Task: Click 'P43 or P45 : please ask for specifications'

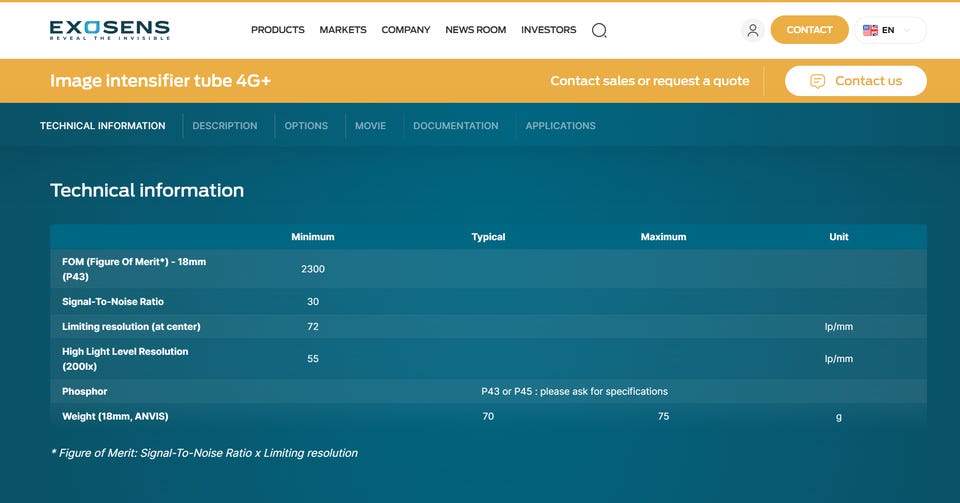Action: pyautogui.click(x=574, y=392)
